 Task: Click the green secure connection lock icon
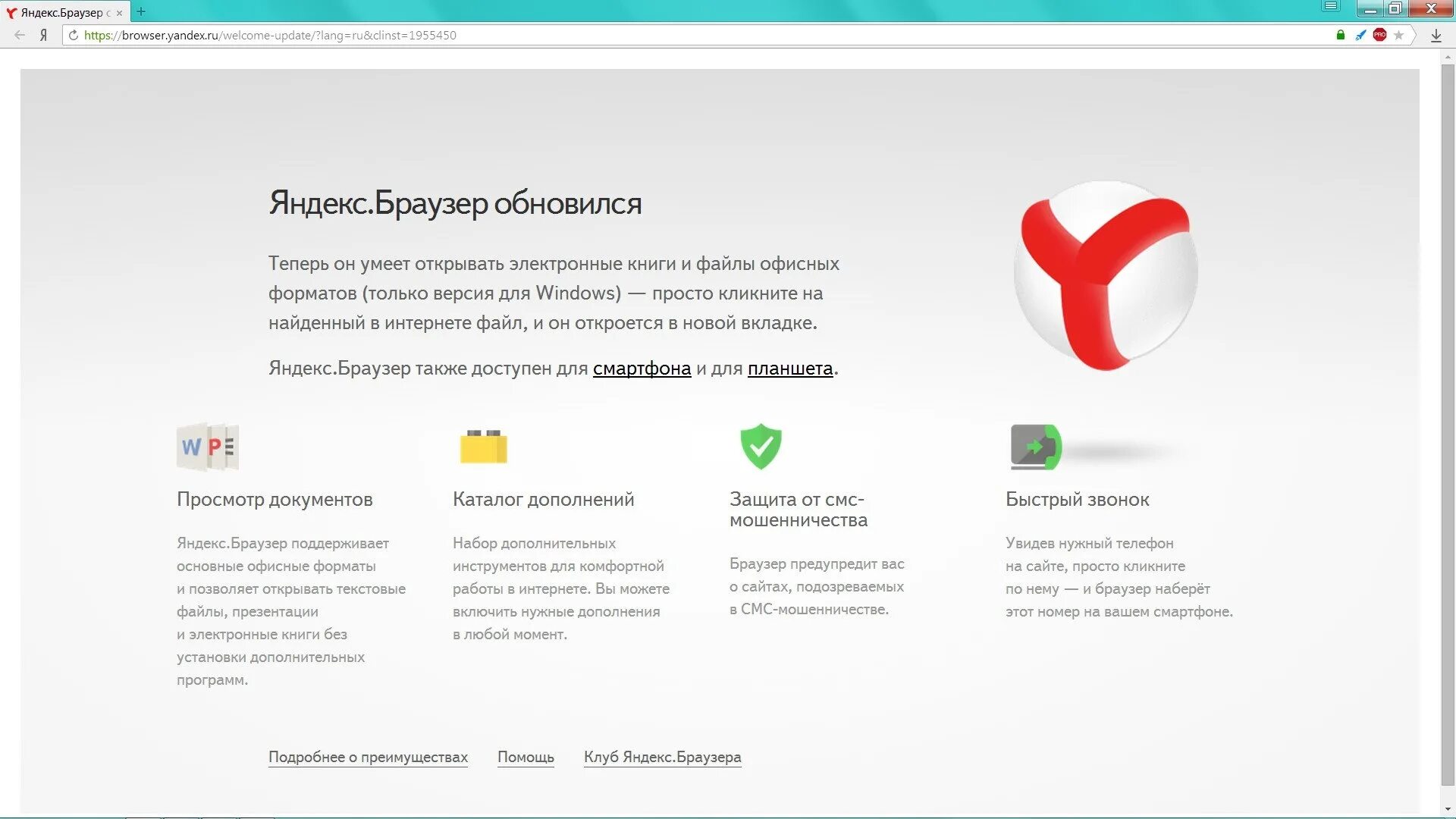[1341, 35]
